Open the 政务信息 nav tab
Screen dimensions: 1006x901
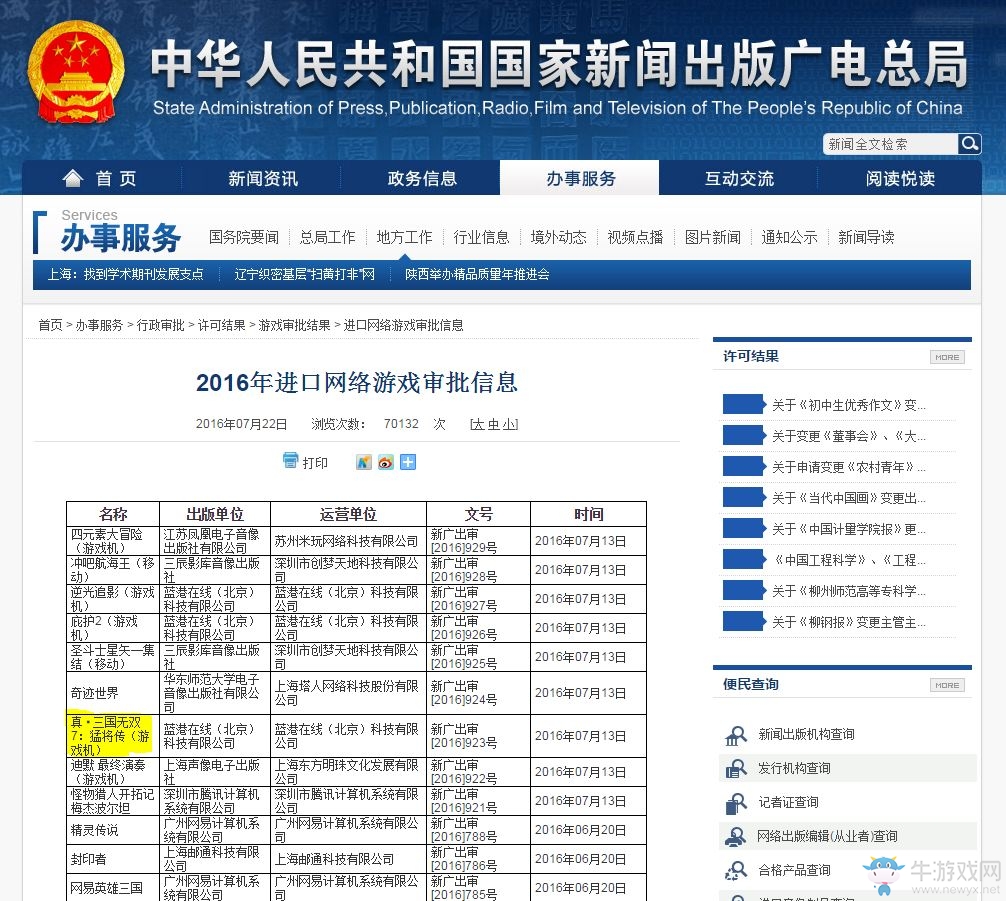click(422, 178)
